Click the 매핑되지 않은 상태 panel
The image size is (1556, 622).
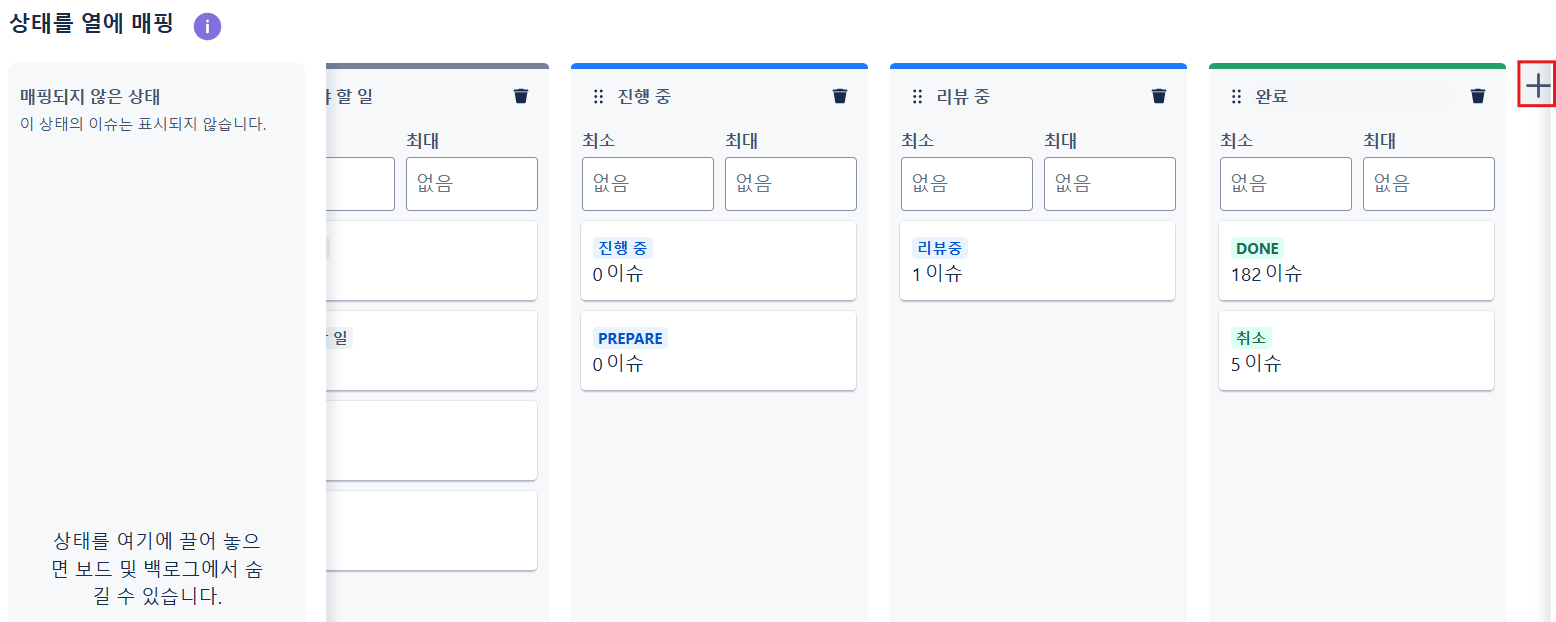[156, 342]
